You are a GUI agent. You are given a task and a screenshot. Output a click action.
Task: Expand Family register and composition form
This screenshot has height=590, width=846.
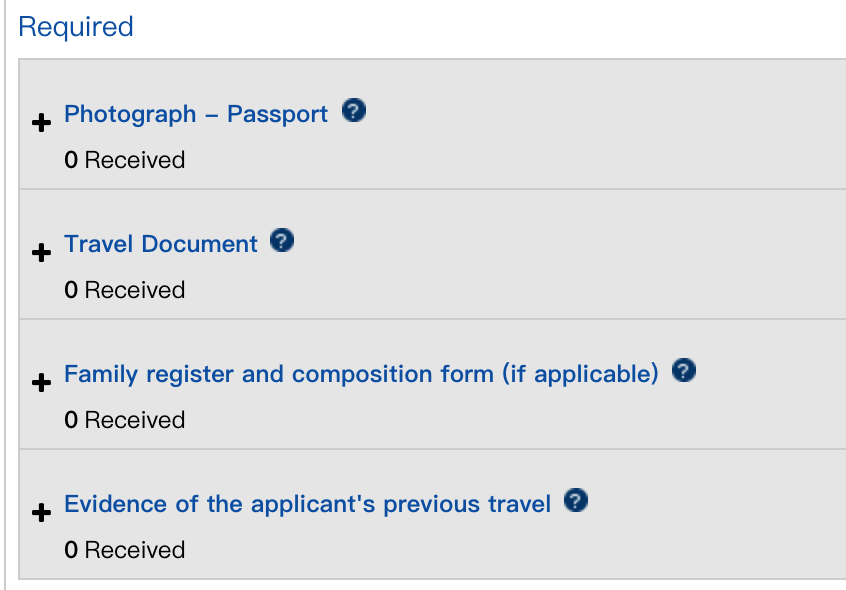pyautogui.click(x=41, y=383)
